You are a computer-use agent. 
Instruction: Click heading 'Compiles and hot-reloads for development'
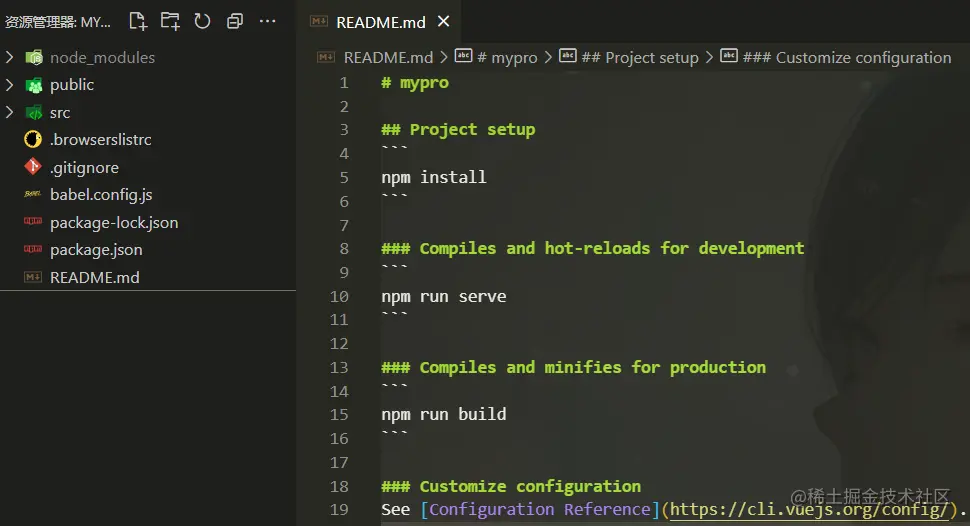[x=612, y=248]
